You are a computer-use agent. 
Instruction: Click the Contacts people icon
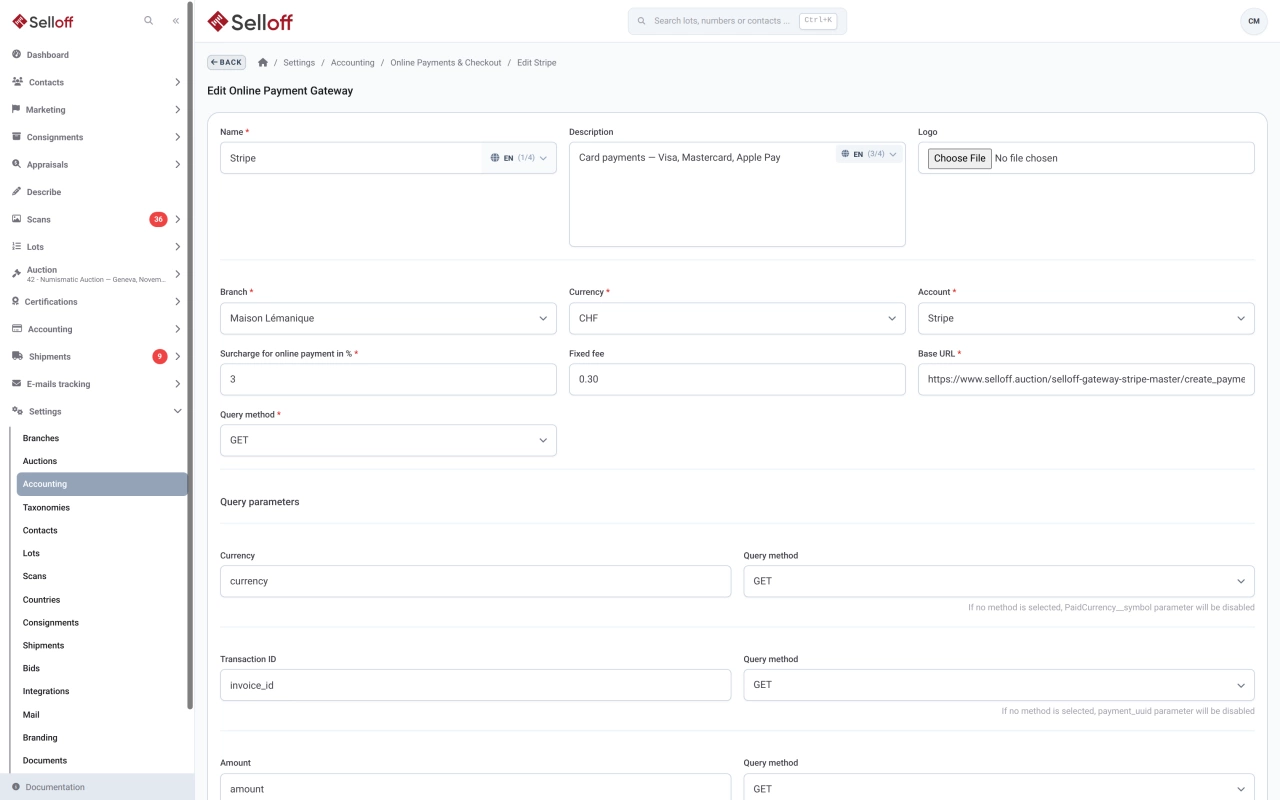[x=17, y=82]
